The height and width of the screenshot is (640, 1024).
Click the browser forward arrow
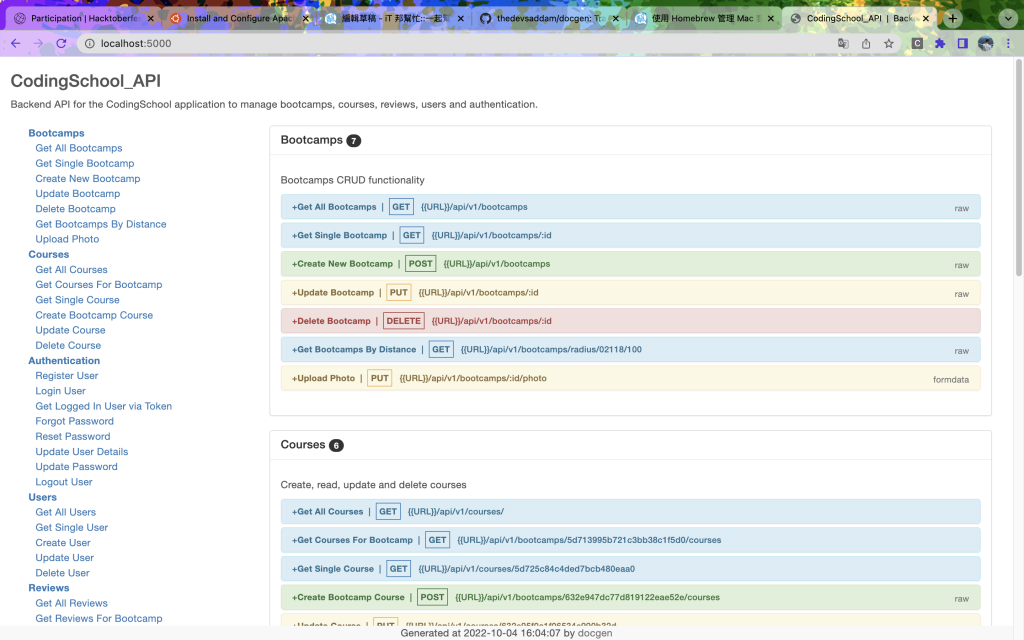tap(39, 43)
